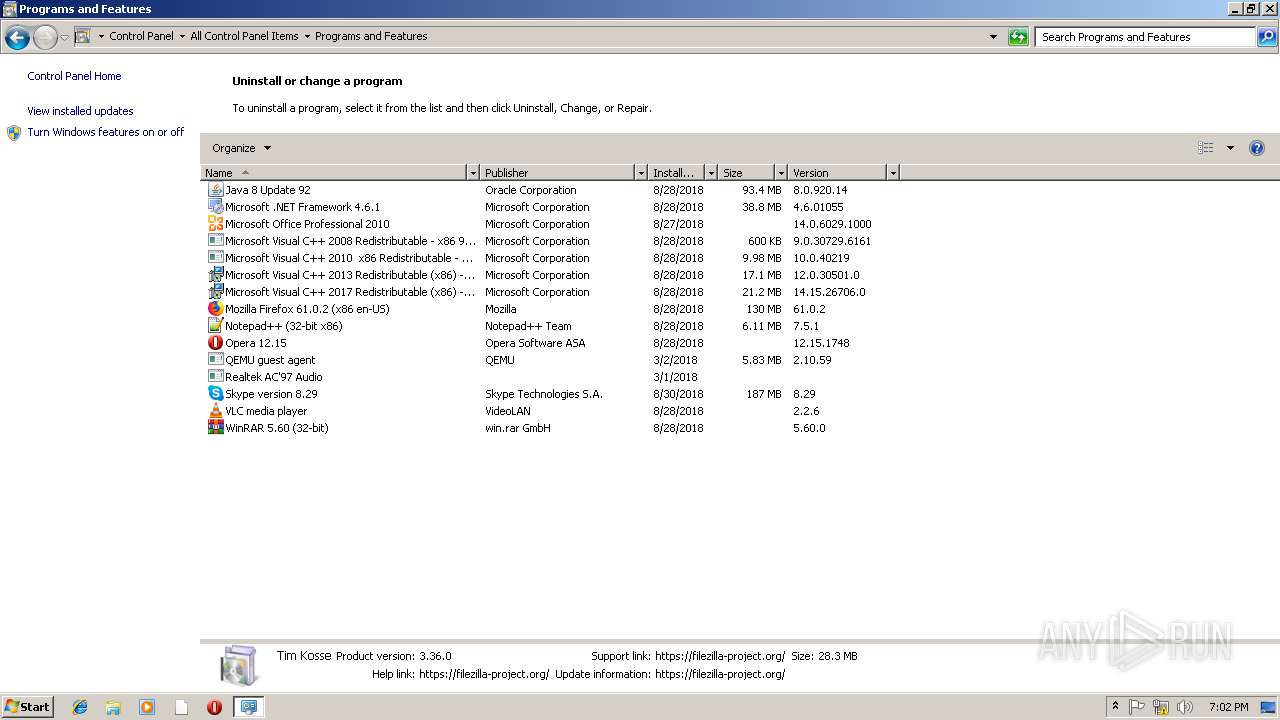Click the network tray icon
This screenshot has height=720, width=1280.
pos(1161,707)
